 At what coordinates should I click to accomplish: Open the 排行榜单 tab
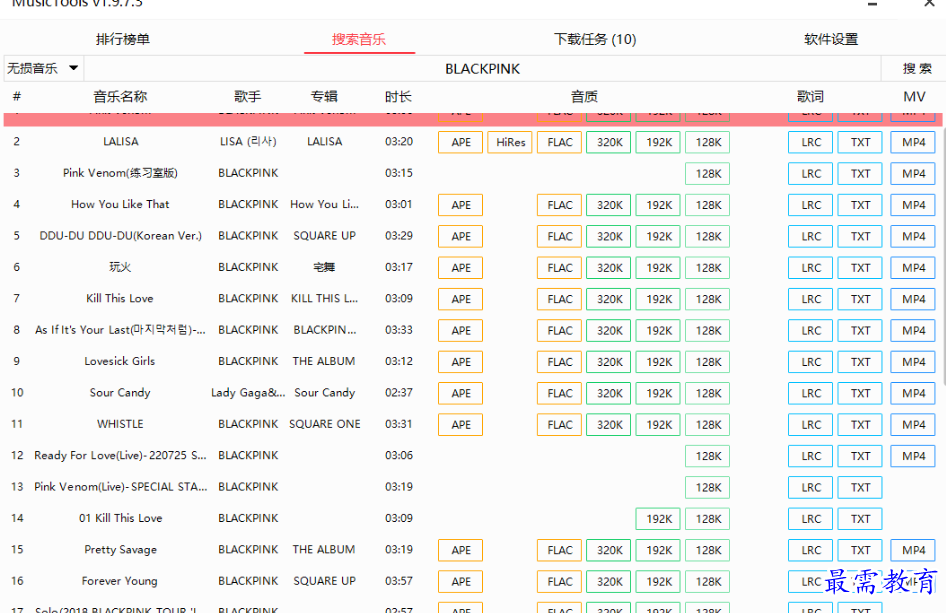point(122,39)
